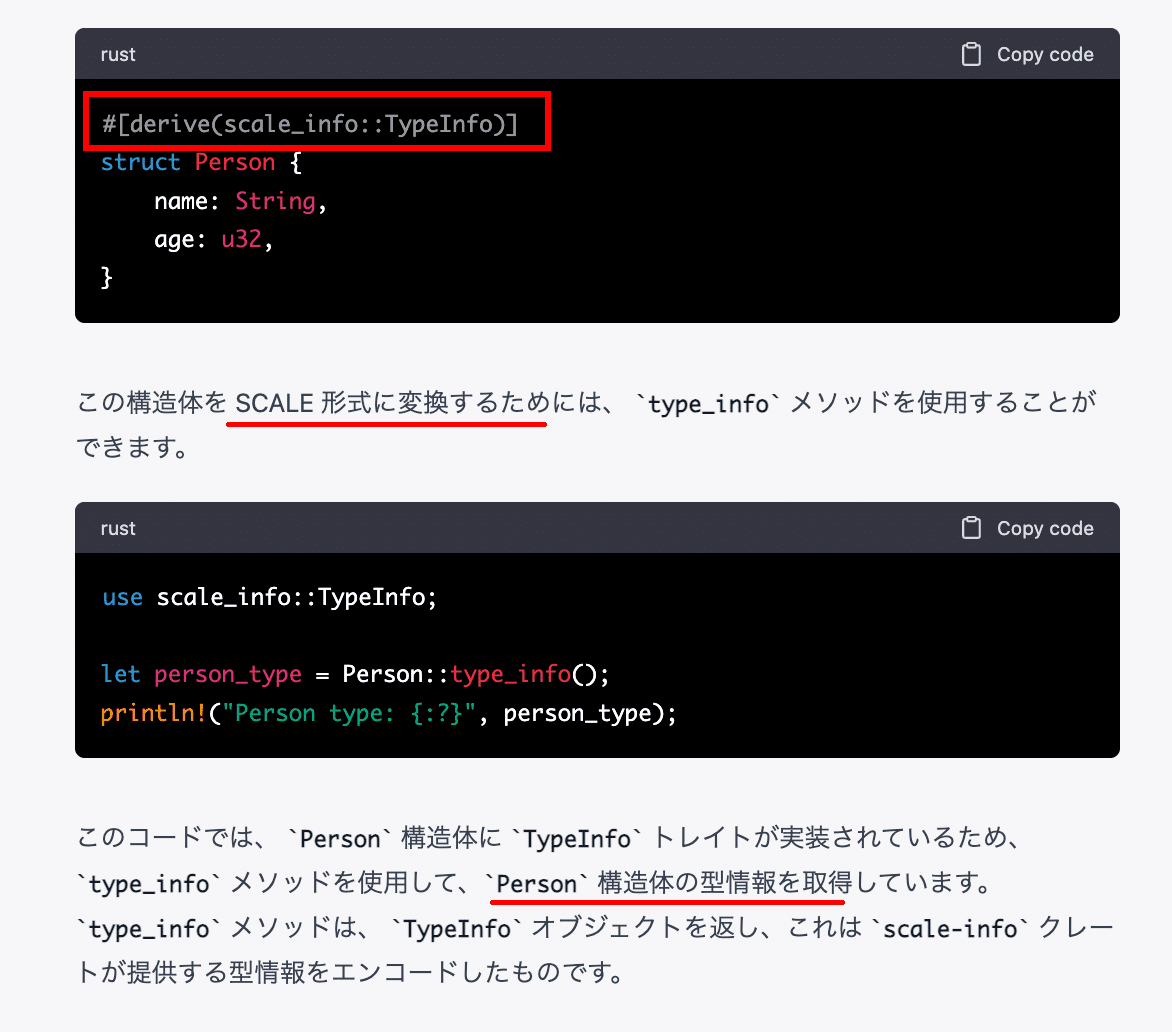This screenshot has height=1032, width=1172.
Task: Click inline `TypeInfo` before オブジェクトを返し
Action: pyautogui.click(x=457, y=928)
